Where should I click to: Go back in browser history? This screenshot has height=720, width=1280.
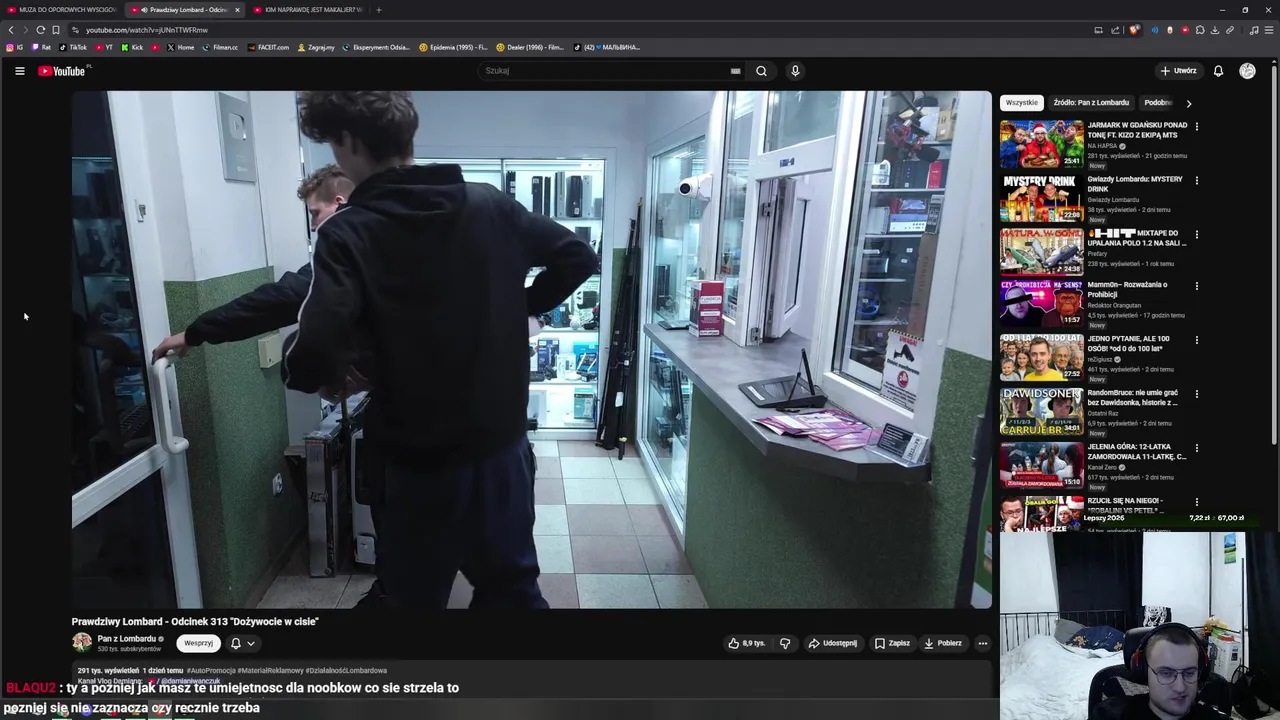(11, 30)
